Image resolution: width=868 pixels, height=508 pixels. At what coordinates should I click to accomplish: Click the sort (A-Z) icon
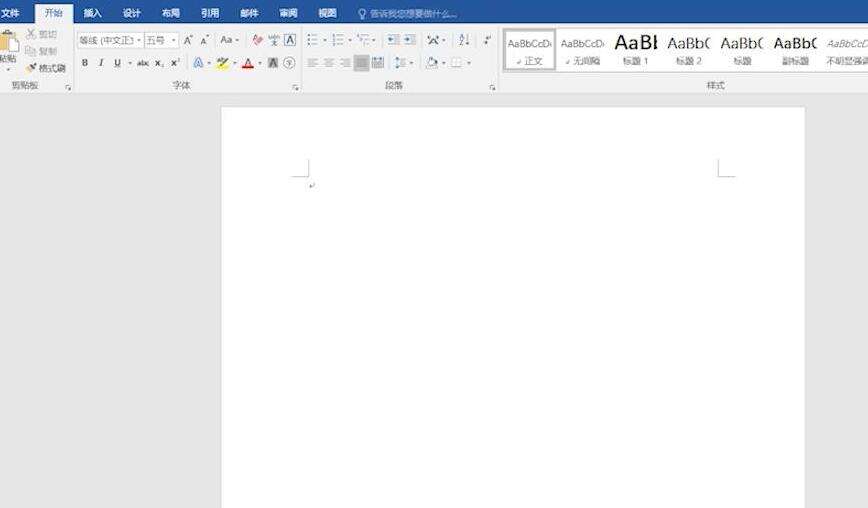pyautogui.click(x=464, y=40)
